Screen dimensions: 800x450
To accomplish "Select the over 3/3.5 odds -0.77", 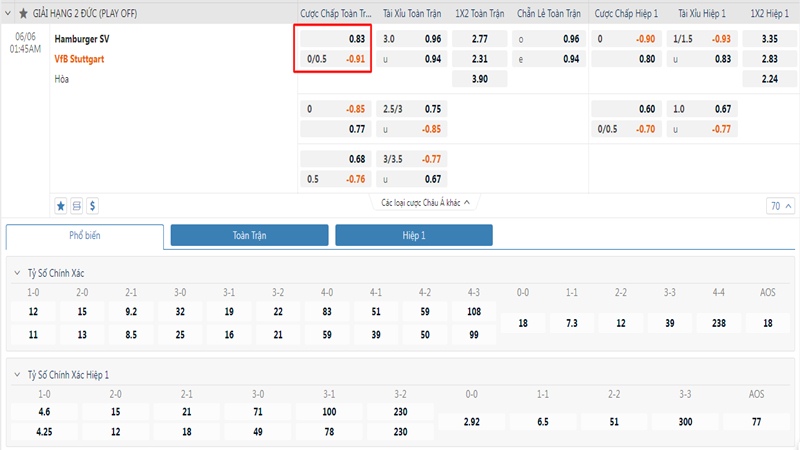I will click(412, 159).
